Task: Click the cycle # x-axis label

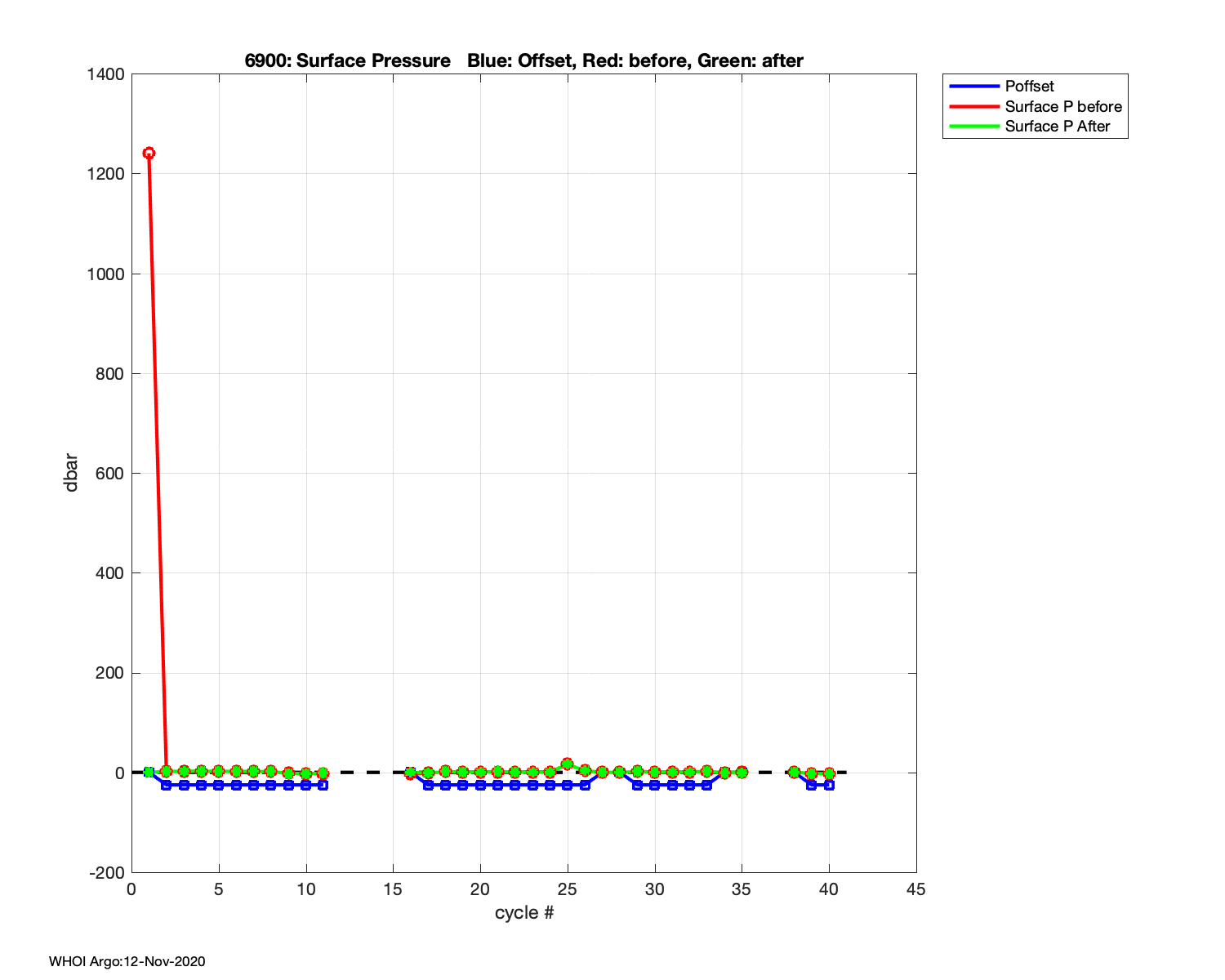Action: (523, 912)
